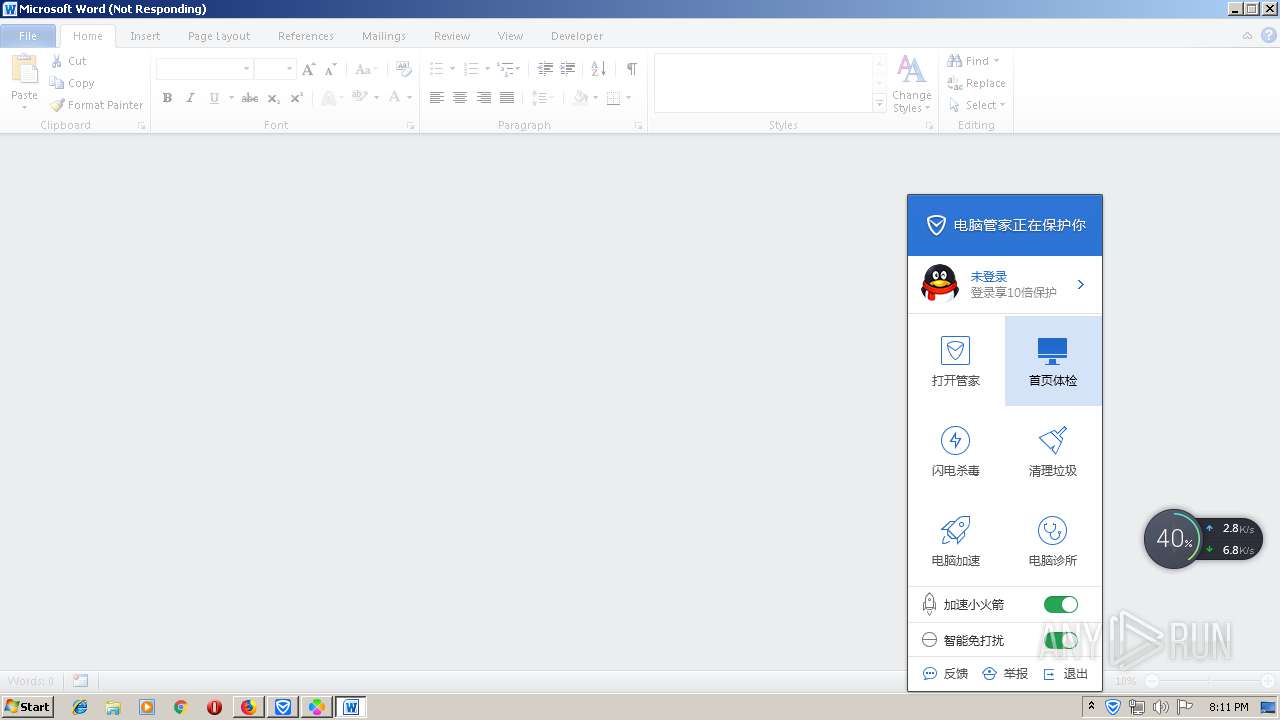This screenshot has width=1280, height=720.
Task: Decrease paragraph indent
Action: point(545,69)
